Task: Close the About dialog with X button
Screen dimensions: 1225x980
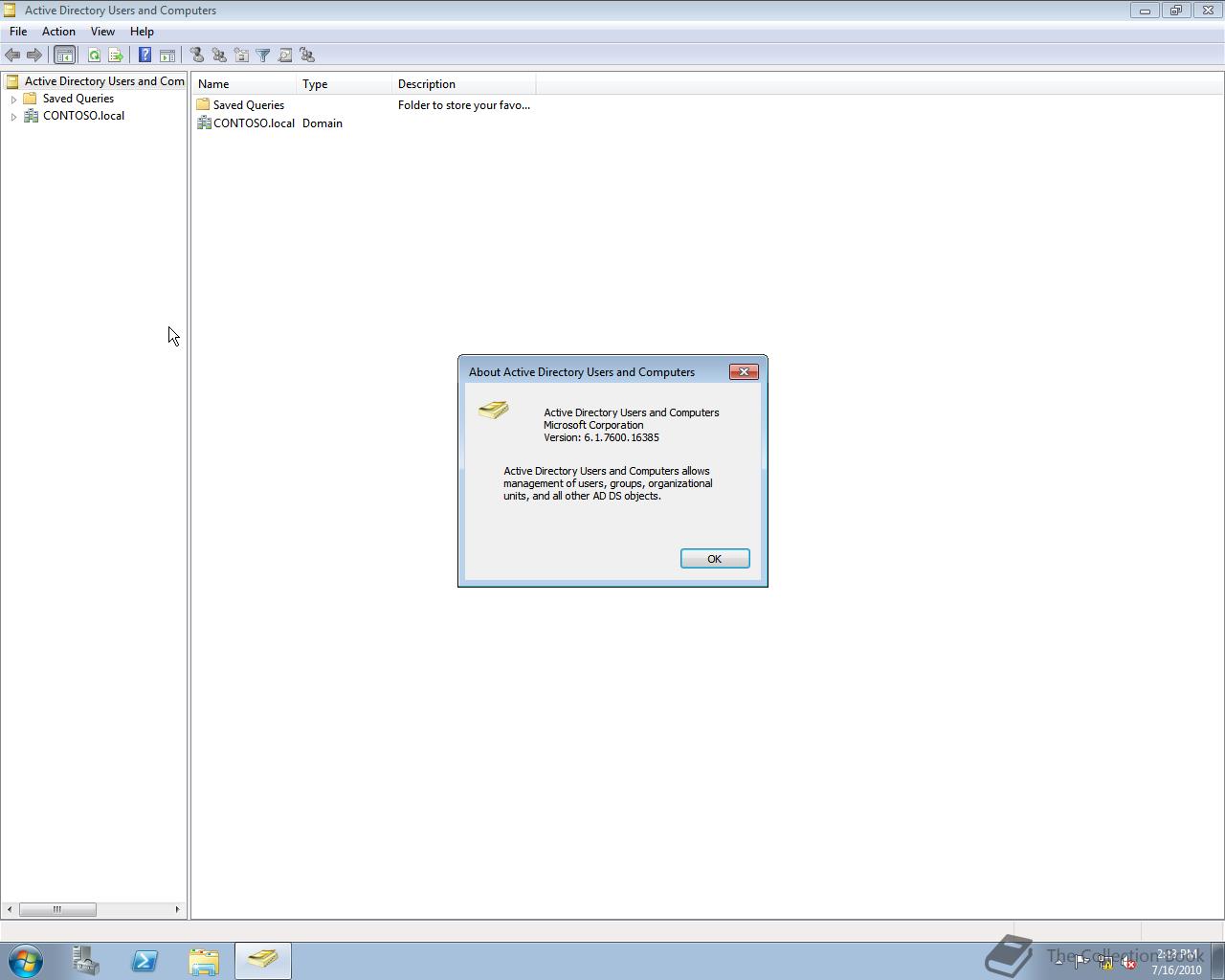Action: pos(744,371)
